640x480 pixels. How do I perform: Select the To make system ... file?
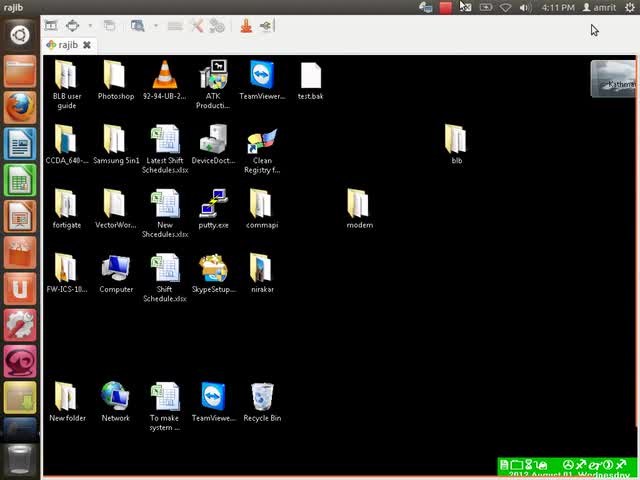164,406
